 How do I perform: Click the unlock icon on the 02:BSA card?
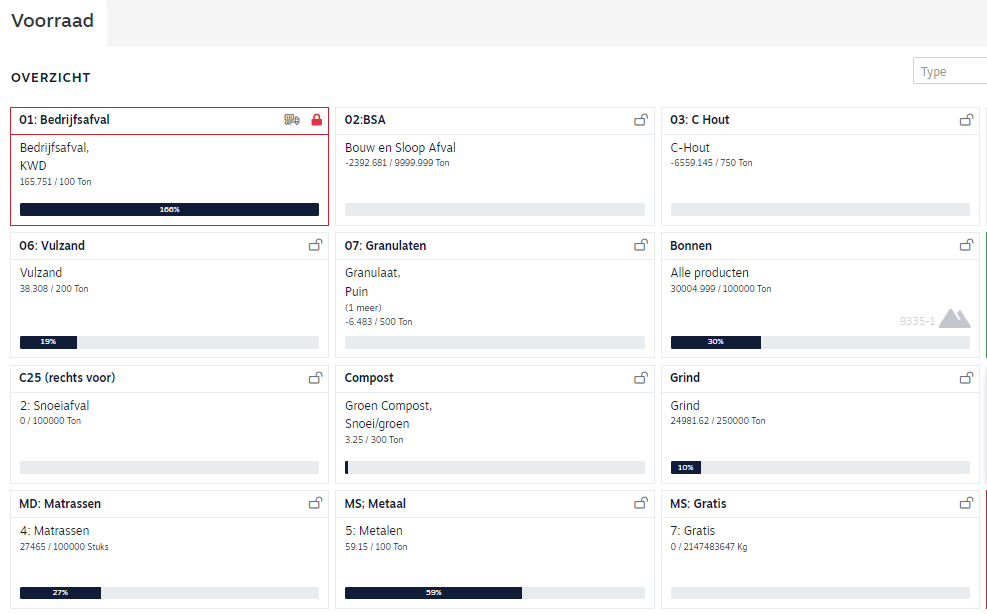[x=641, y=120]
